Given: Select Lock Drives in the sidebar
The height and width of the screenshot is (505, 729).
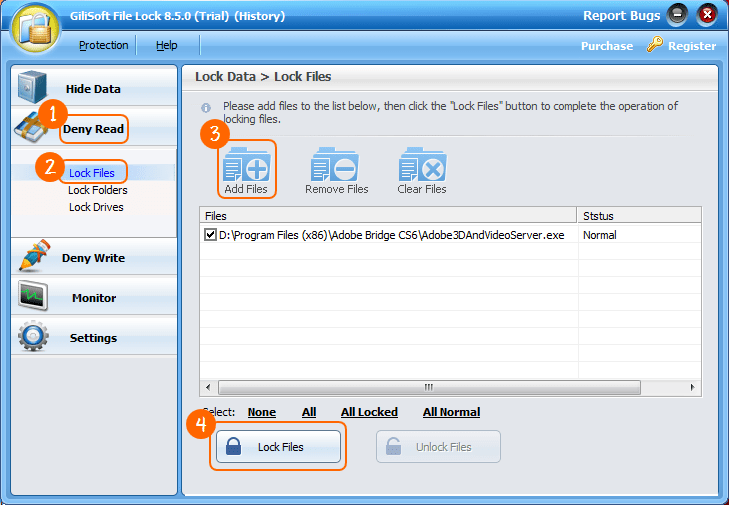Looking at the screenshot, I should [96, 207].
